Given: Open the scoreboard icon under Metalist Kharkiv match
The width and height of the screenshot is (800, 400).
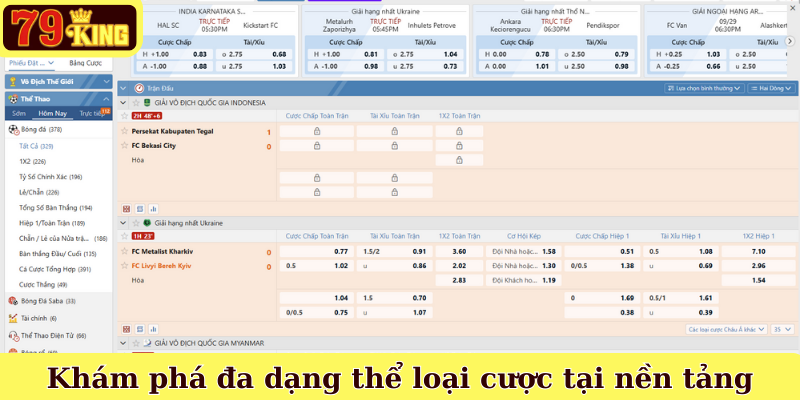Looking at the screenshot, I should [x=140, y=329].
